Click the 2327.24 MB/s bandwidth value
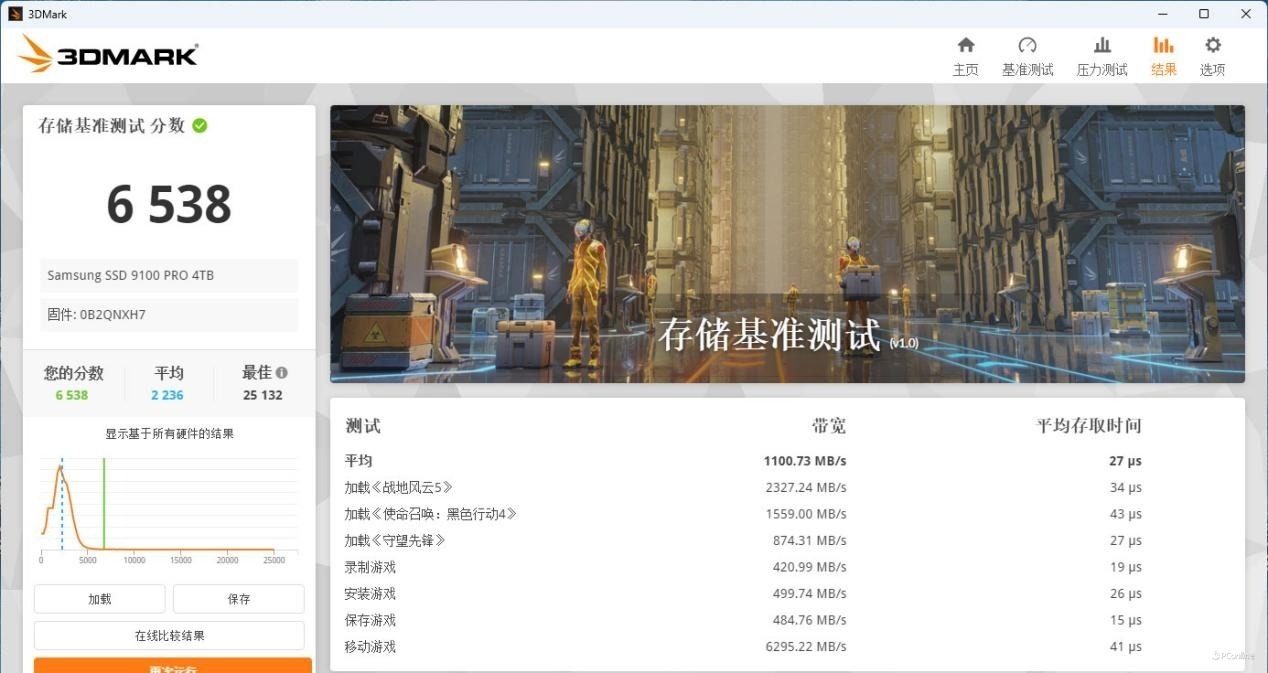This screenshot has width=1268, height=673. point(806,488)
